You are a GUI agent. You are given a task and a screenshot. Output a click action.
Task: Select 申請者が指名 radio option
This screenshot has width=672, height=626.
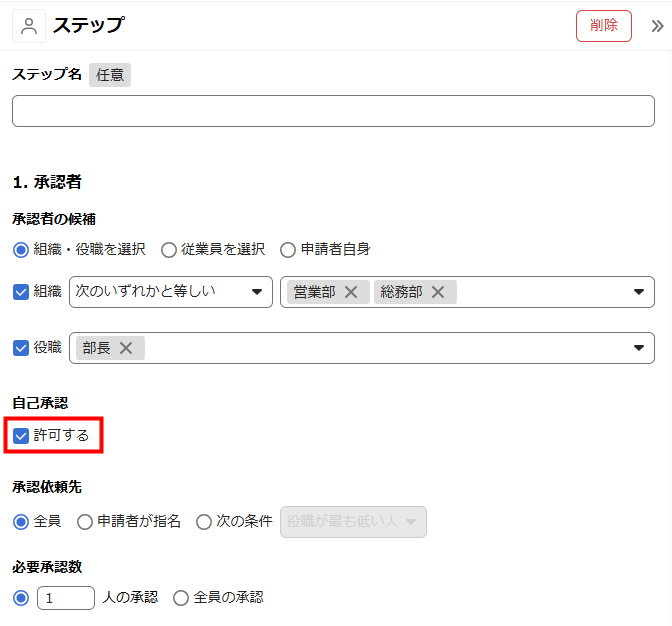click(x=85, y=521)
